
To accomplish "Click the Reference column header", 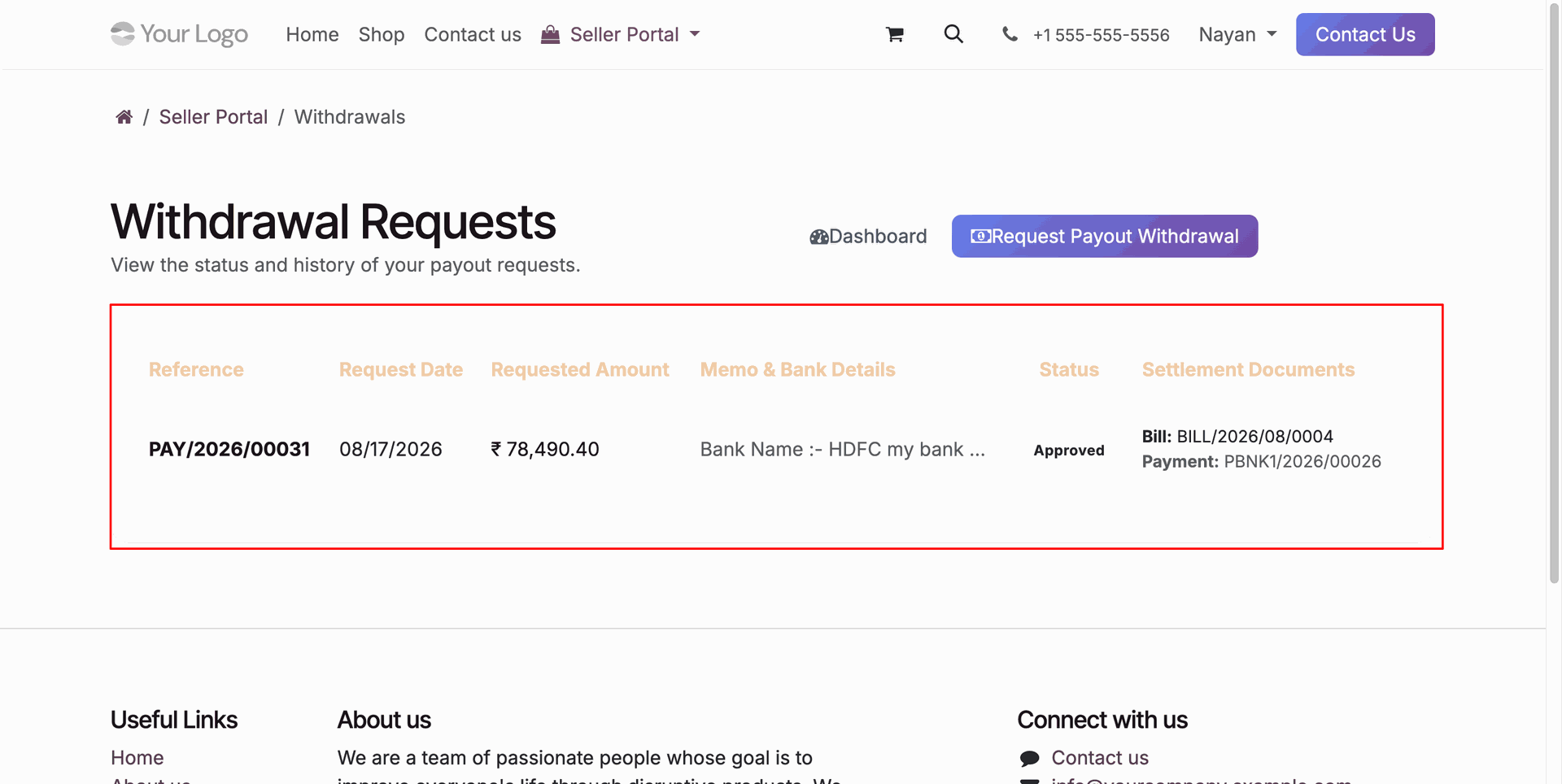I will coord(196,369).
